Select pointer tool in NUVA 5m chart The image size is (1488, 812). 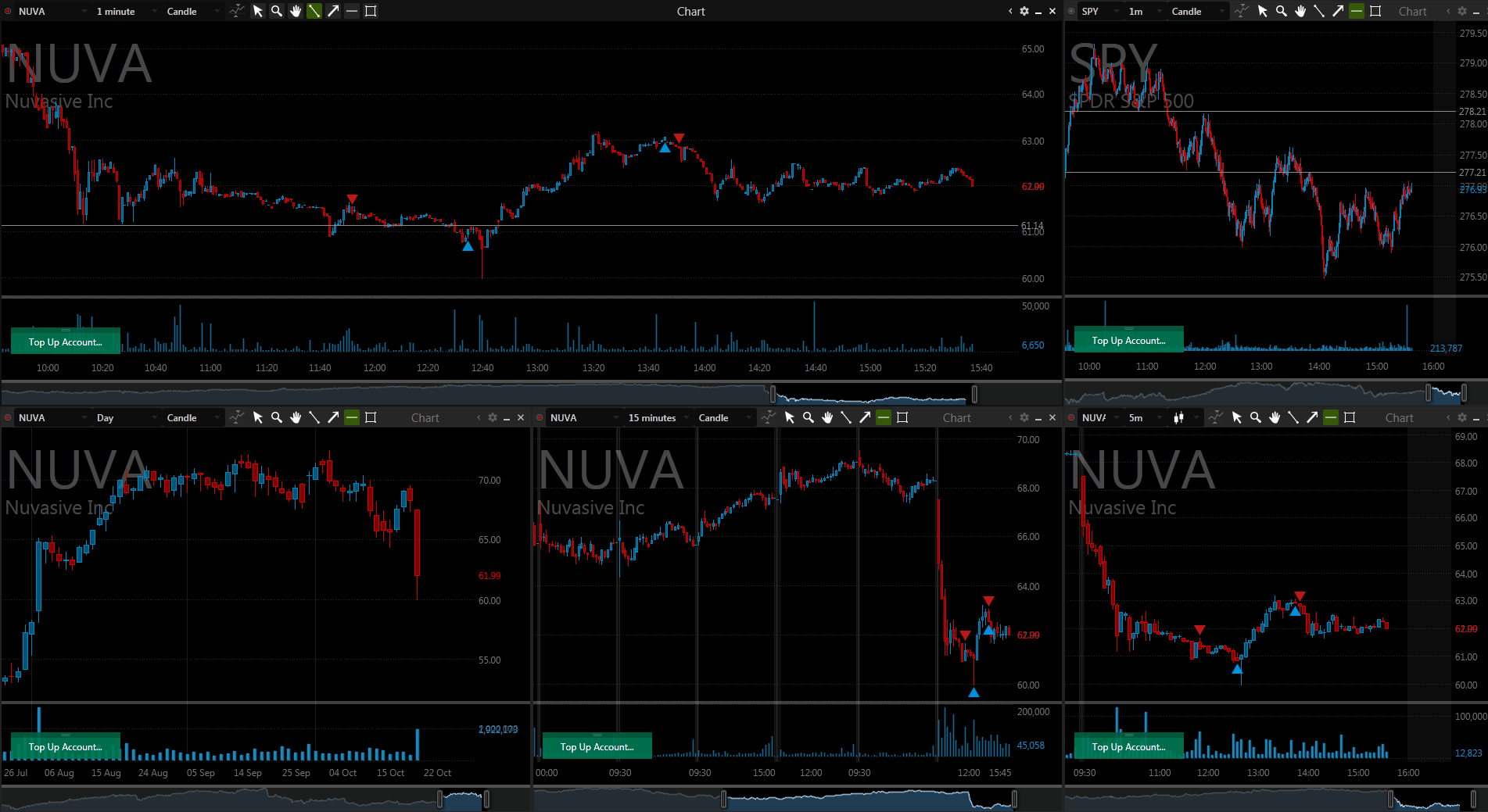tap(1237, 417)
